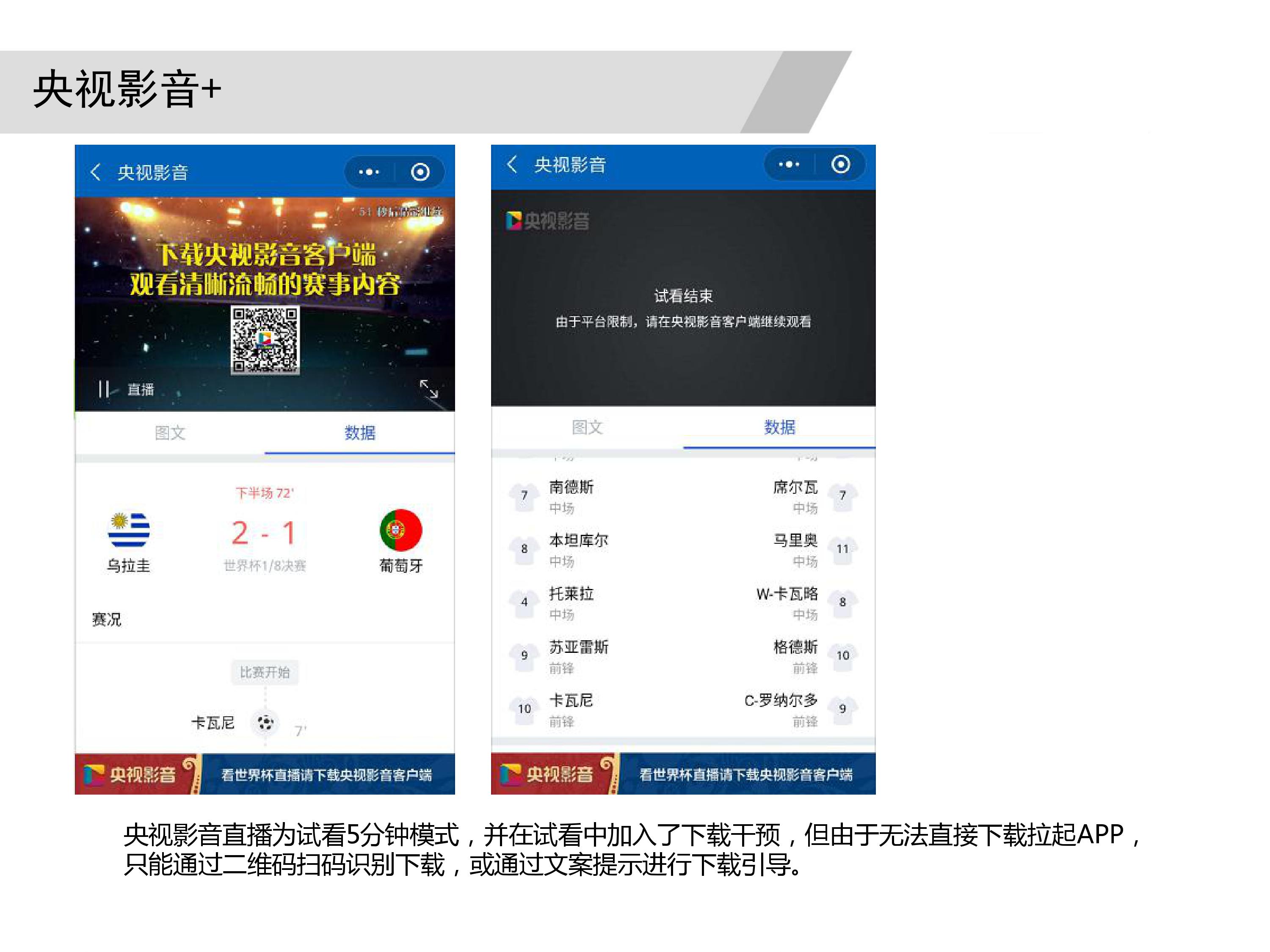Click jersey number 7 icon beside 席尔瓦

point(842,496)
